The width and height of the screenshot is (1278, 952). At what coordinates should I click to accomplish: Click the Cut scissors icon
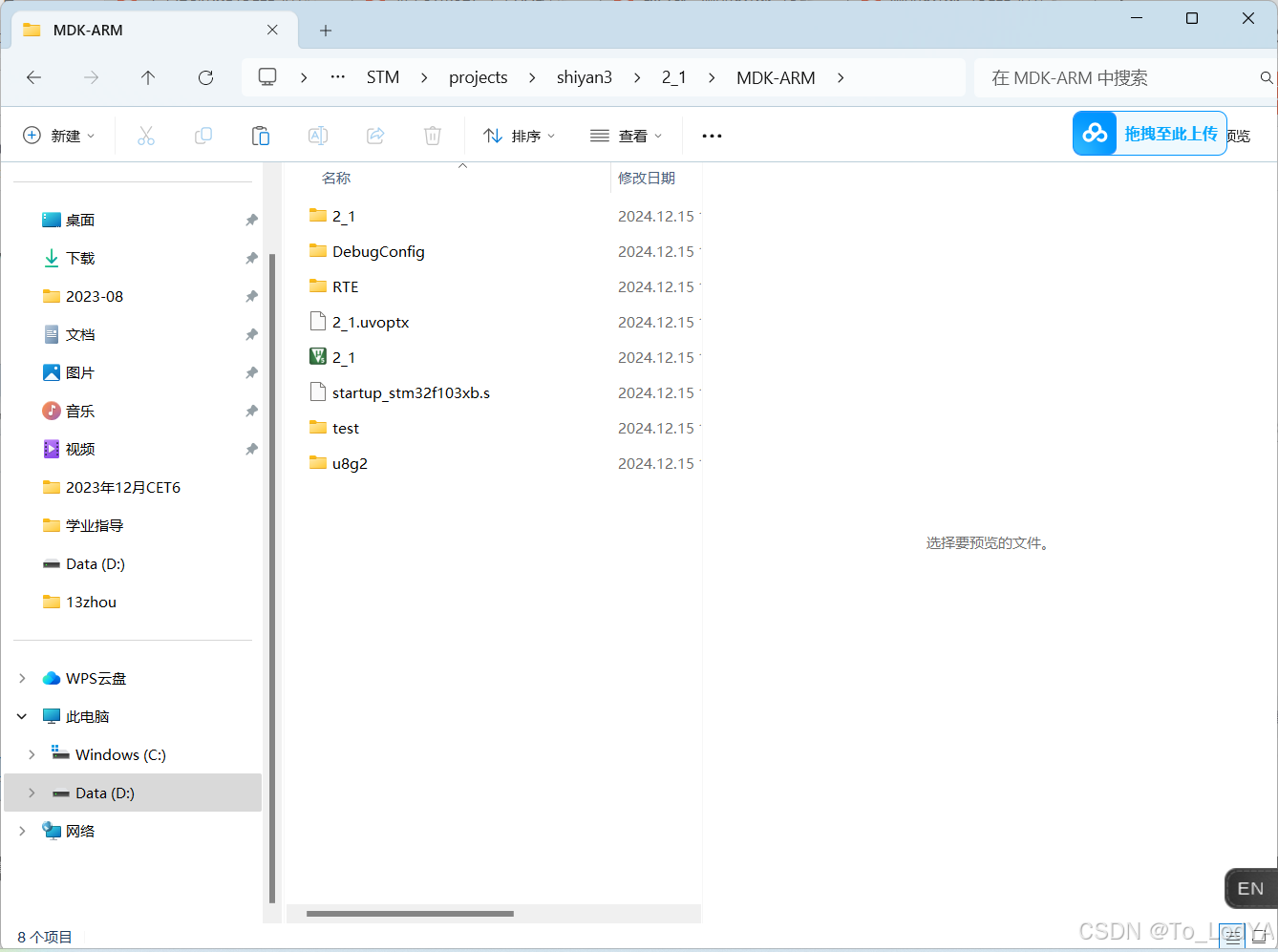pos(146,136)
